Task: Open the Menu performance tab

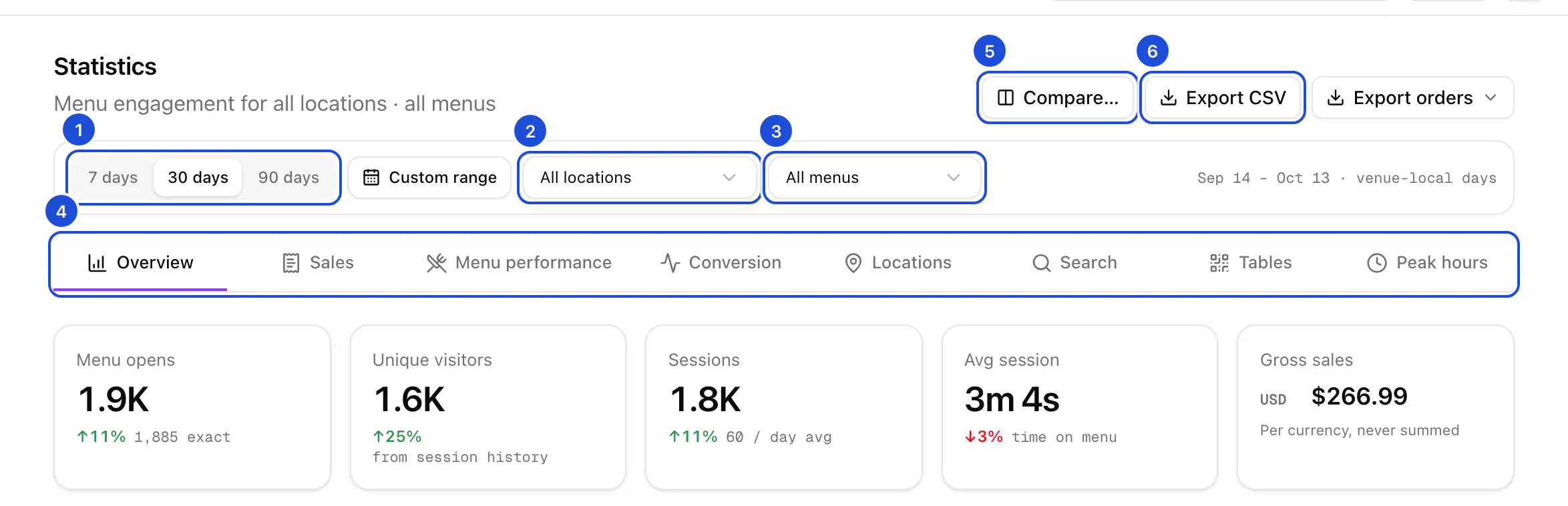Action: coord(520,263)
